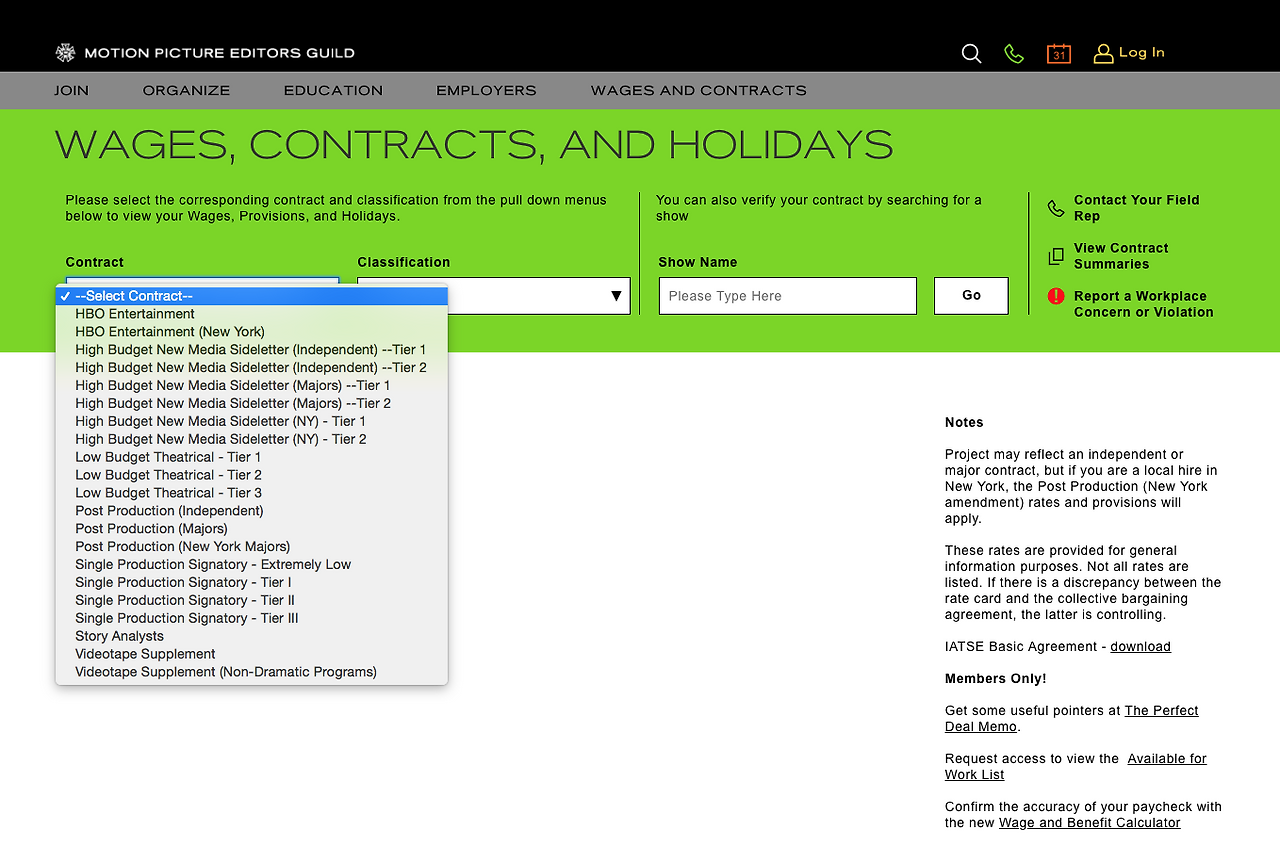Download the IATSE Basic Agreement

pos(1141,647)
